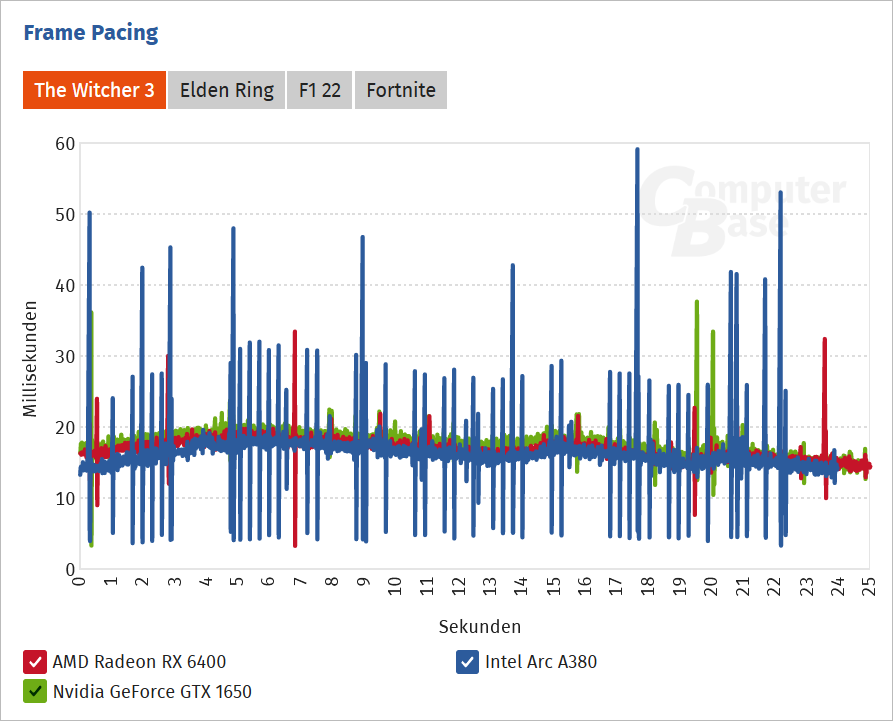
Task: Click the Frame Pacing heading
Action: [x=91, y=33]
